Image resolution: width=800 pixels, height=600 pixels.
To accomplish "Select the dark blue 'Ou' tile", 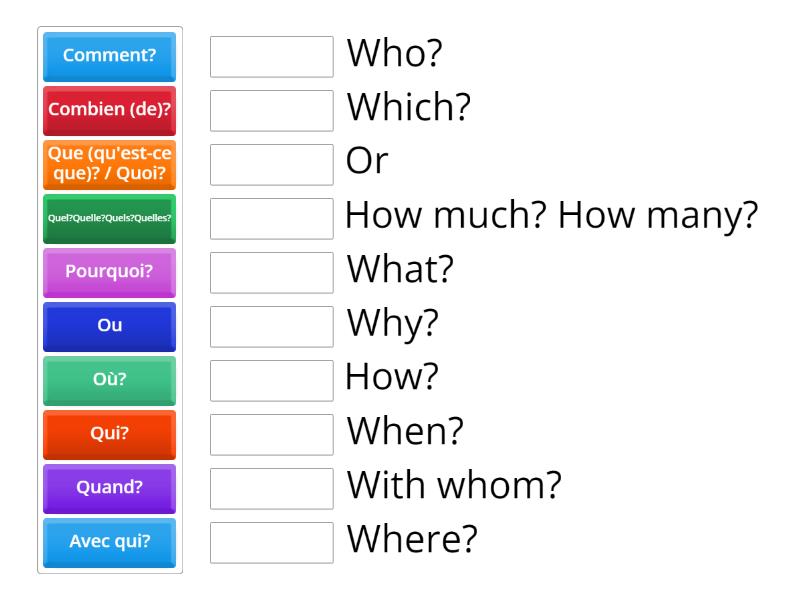I will [108, 325].
